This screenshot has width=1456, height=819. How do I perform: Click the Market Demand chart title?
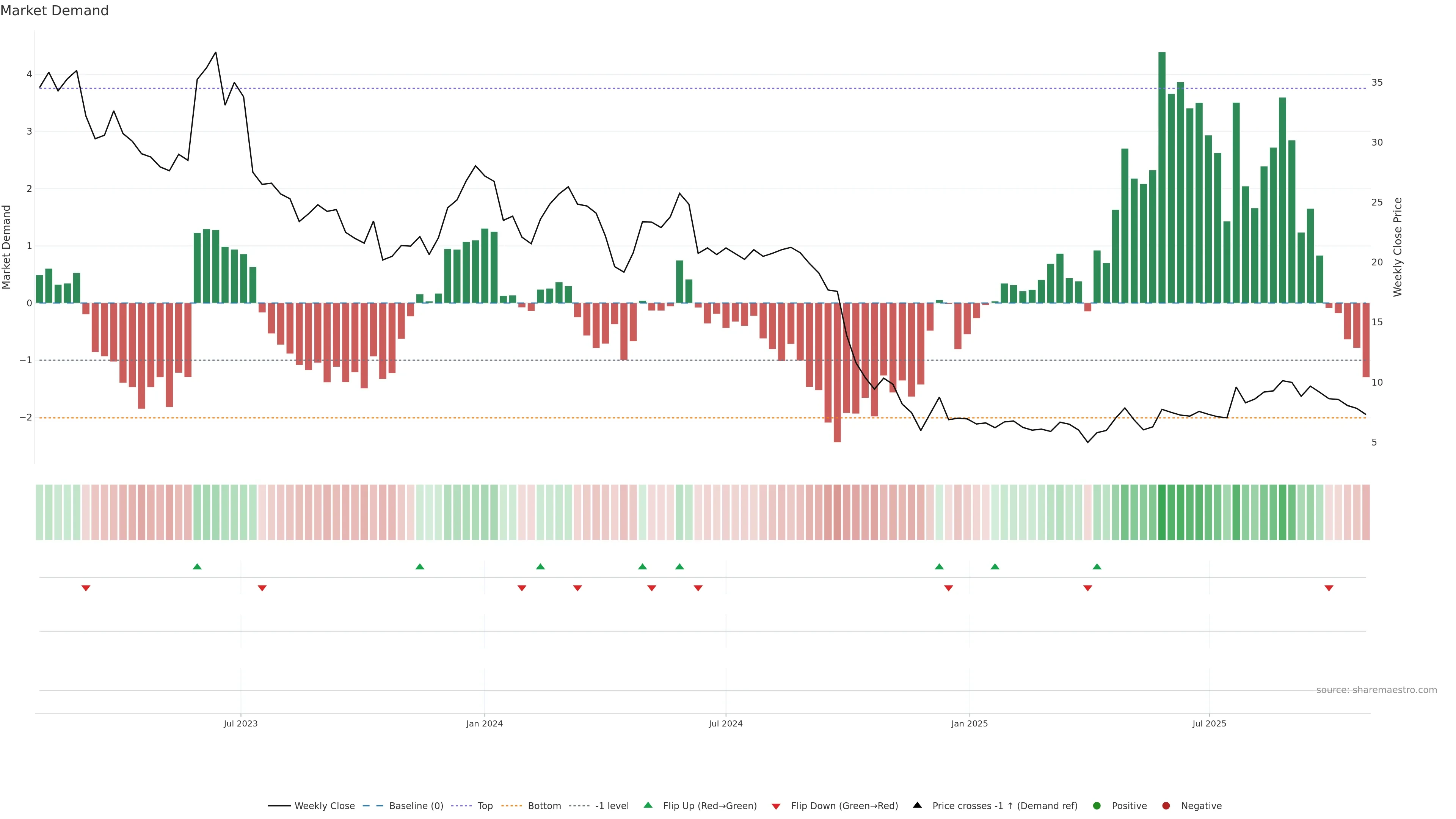(x=54, y=11)
